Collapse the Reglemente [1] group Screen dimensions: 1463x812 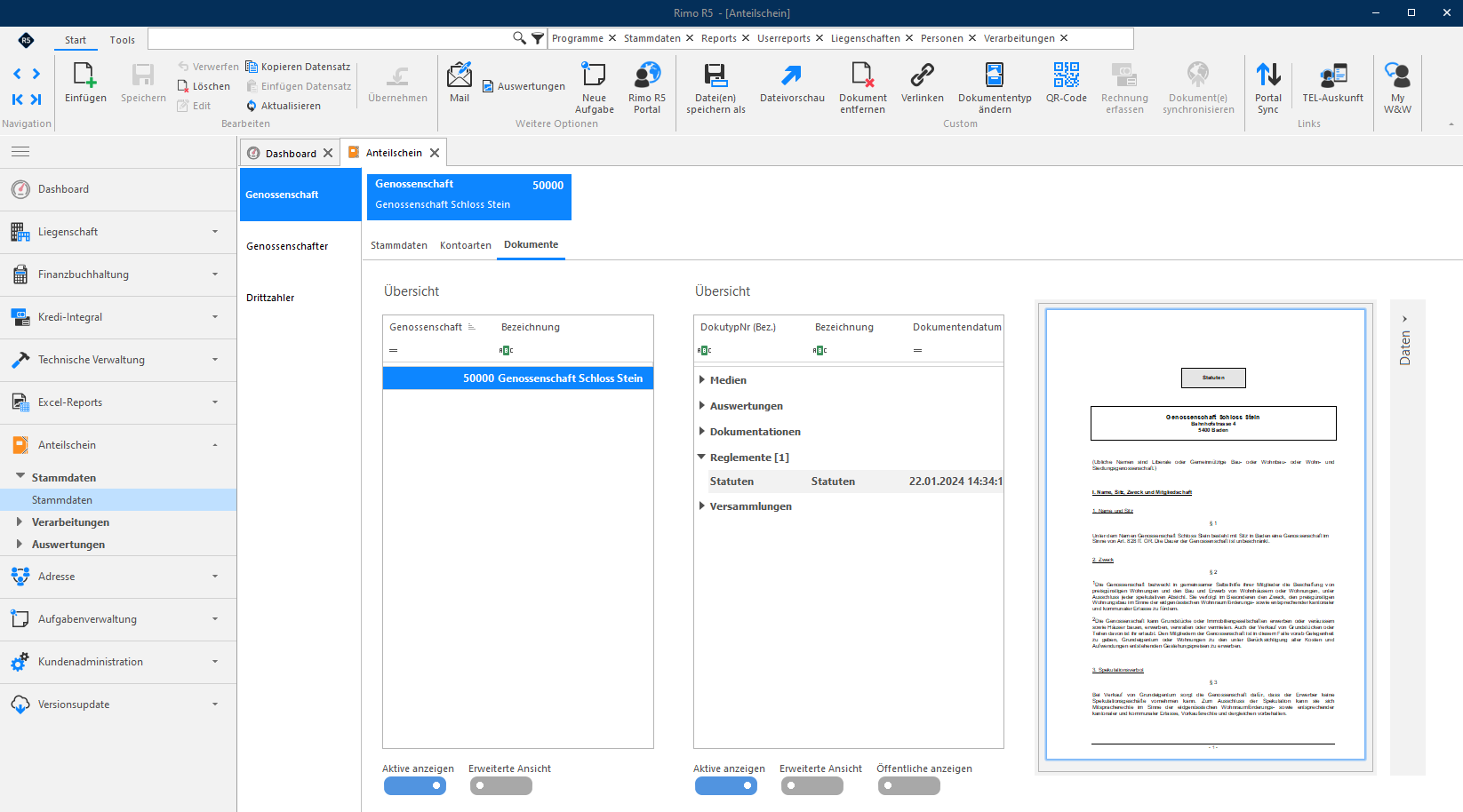click(701, 458)
